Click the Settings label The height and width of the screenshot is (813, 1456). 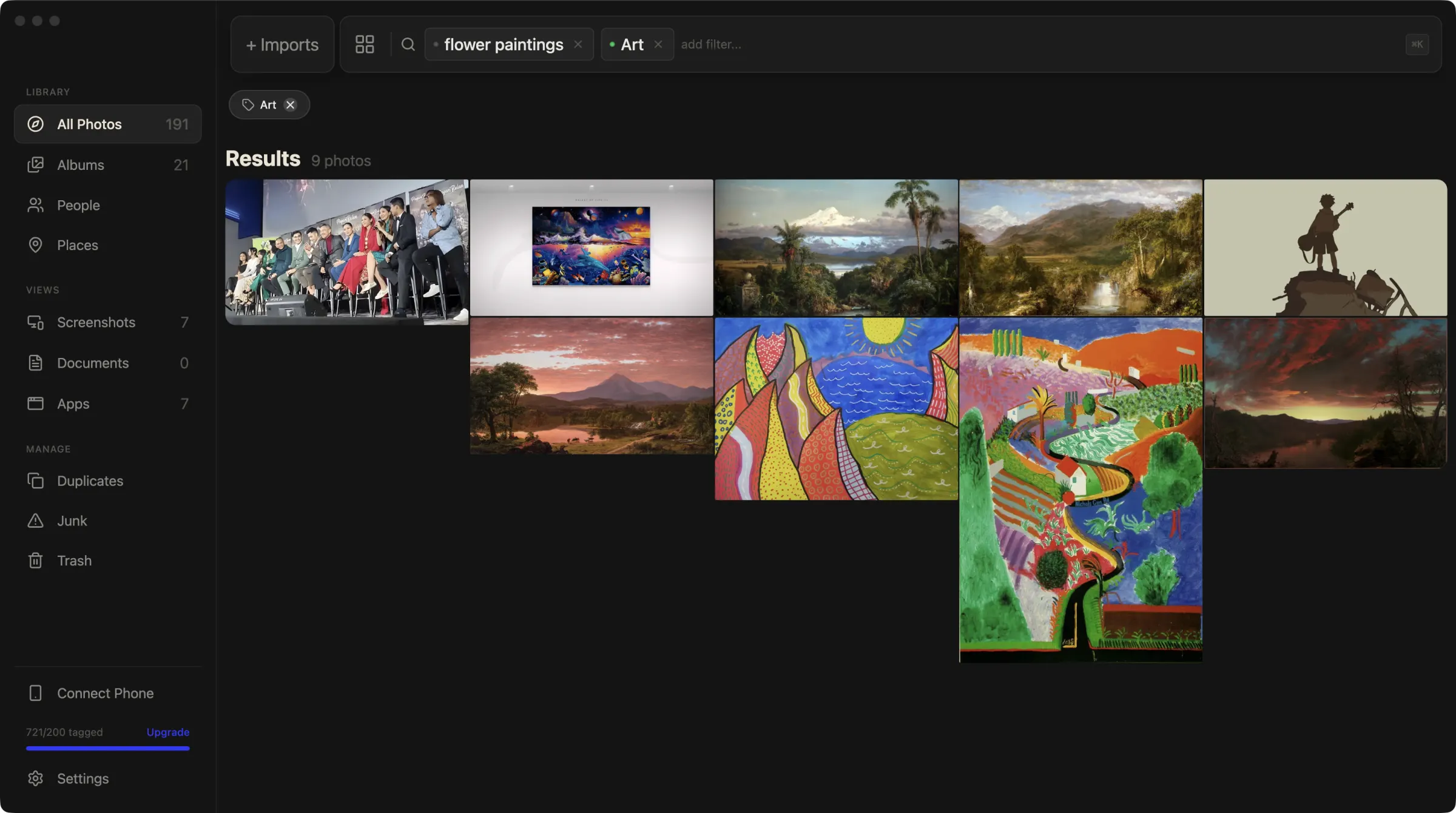click(83, 778)
